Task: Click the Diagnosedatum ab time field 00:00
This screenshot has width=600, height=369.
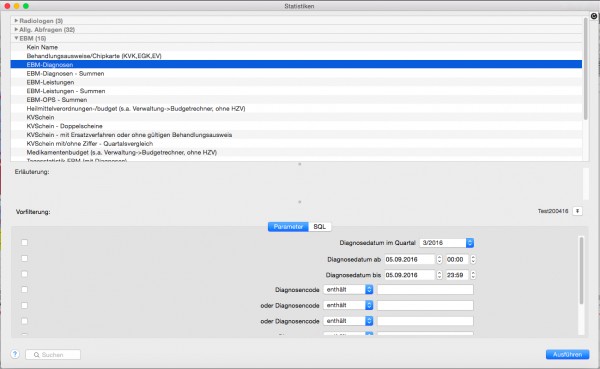Action: [x=457, y=259]
